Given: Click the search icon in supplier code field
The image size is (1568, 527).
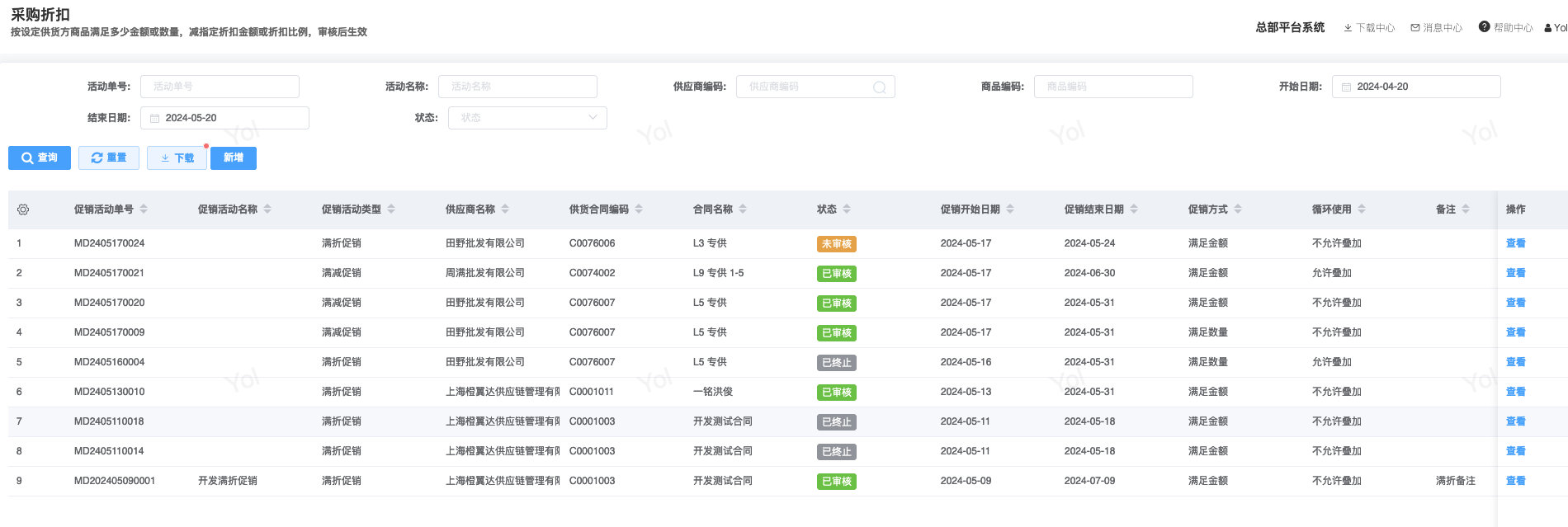Looking at the screenshot, I should pyautogui.click(x=879, y=87).
